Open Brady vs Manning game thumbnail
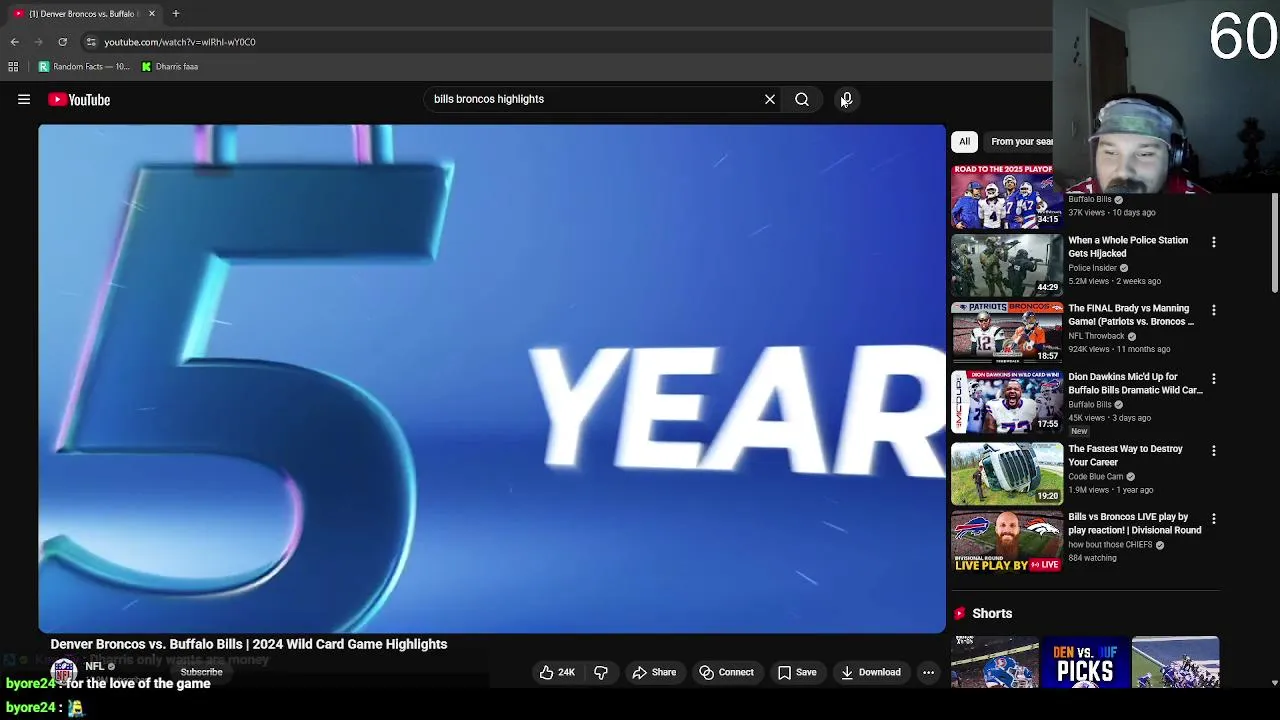Viewport: 1280px width, 720px height. pyautogui.click(x=1007, y=333)
